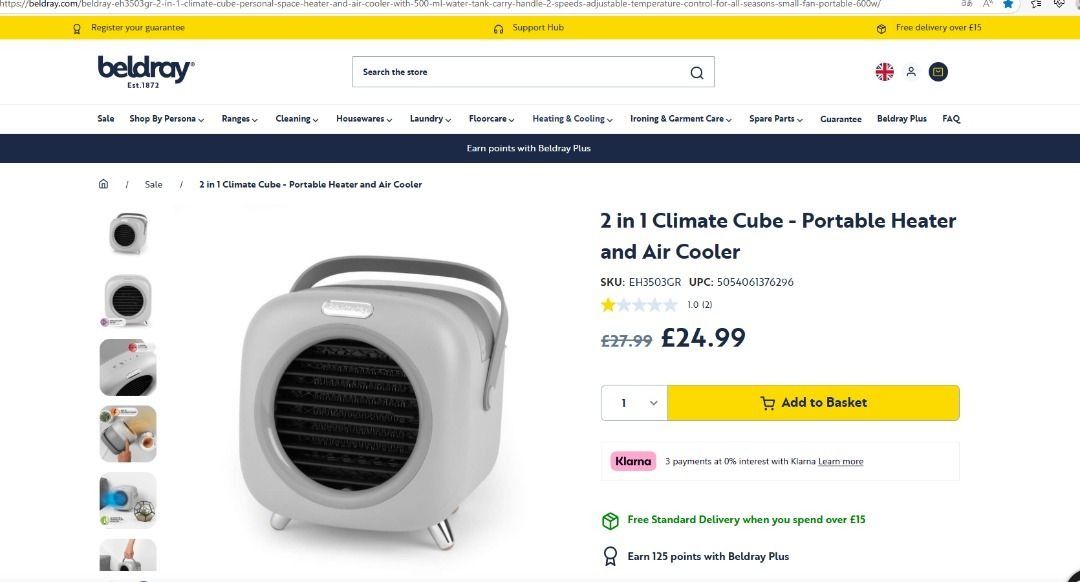1080x582 pixels.
Task: Open the UK flag region selector
Action: pos(884,72)
